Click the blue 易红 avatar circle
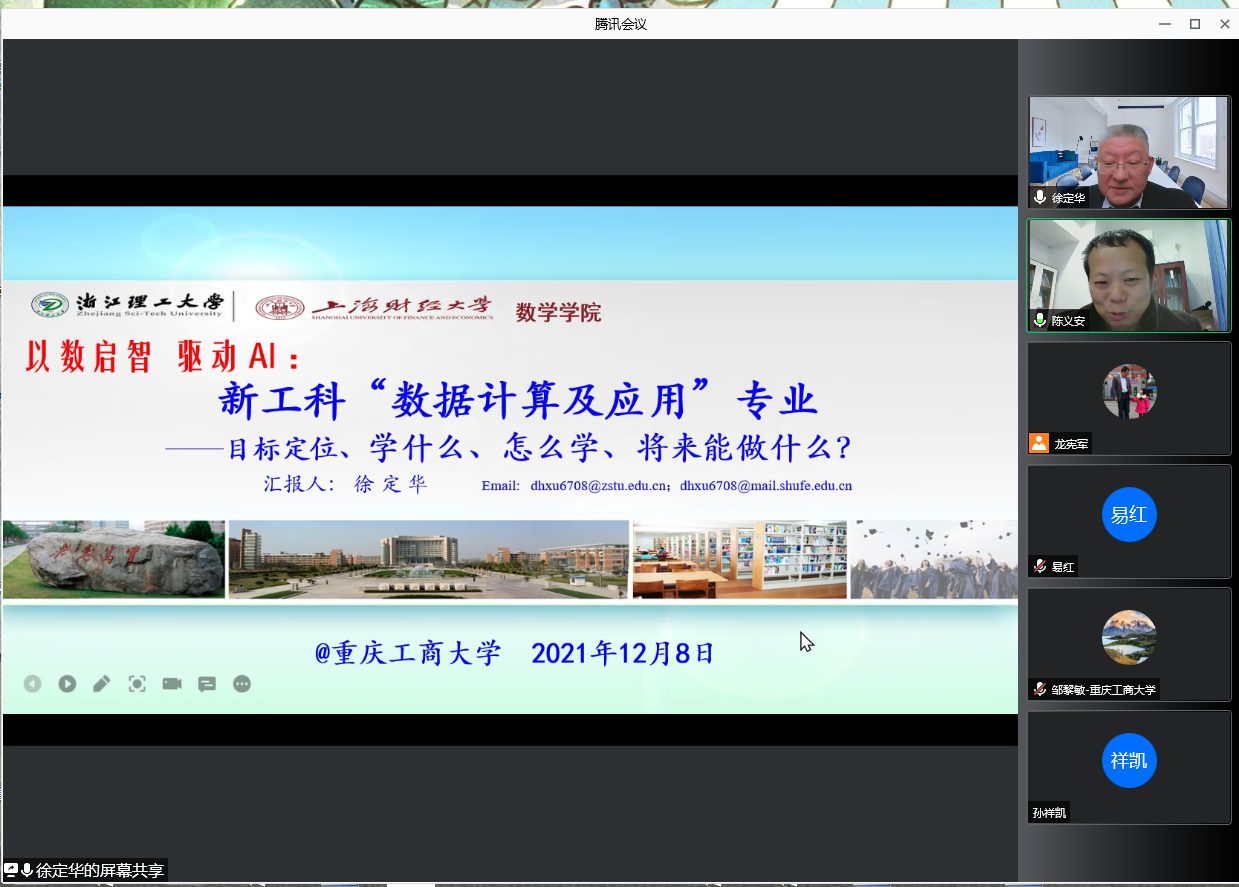Viewport: 1239px width, 887px height. tap(1129, 515)
